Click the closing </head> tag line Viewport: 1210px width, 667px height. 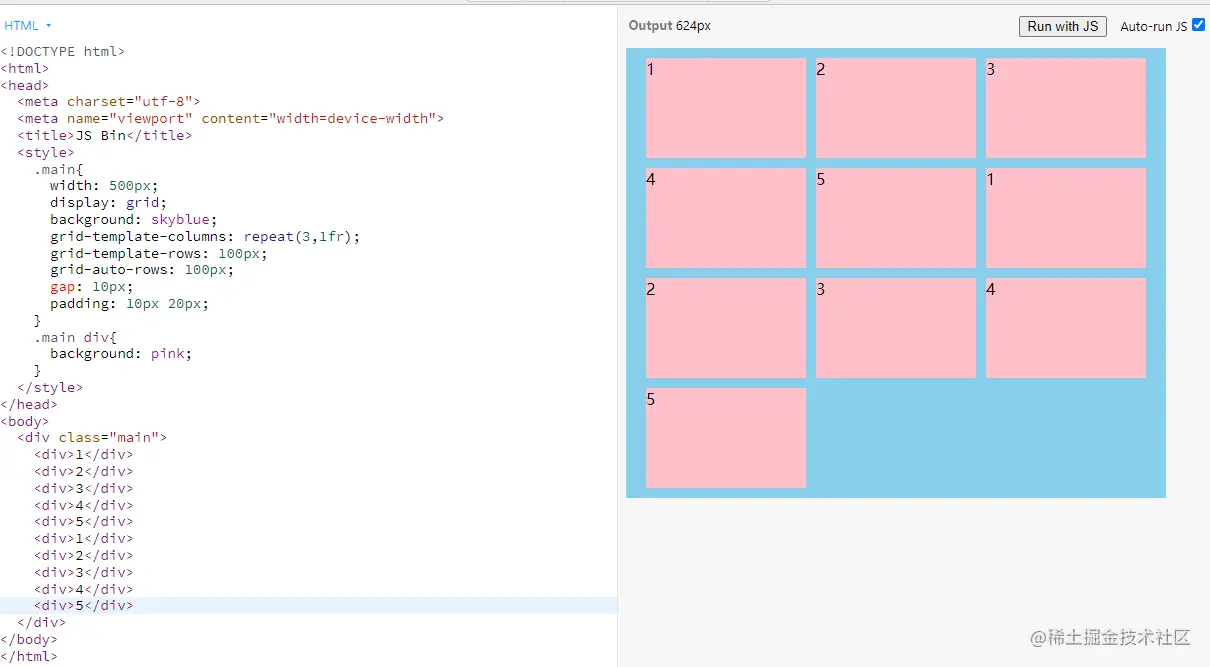coord(29,404)
